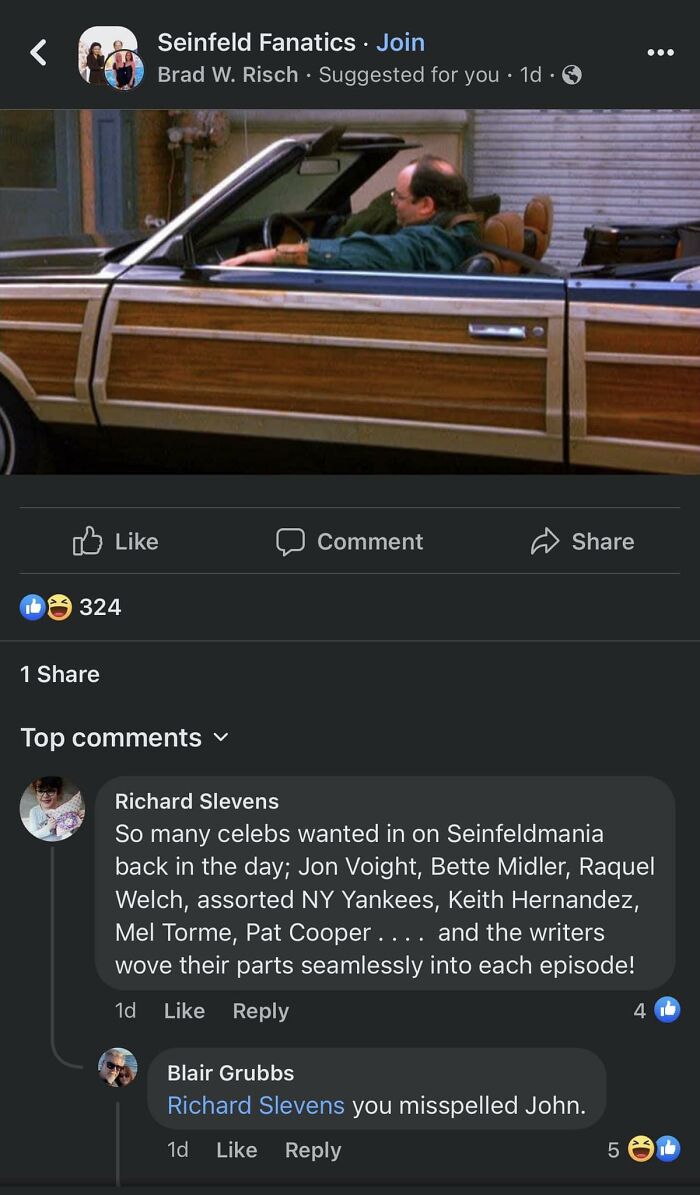Tap the Richard Slevens mention link
The height and width of the screenshot is (1195, 700).
(255, 1105)
